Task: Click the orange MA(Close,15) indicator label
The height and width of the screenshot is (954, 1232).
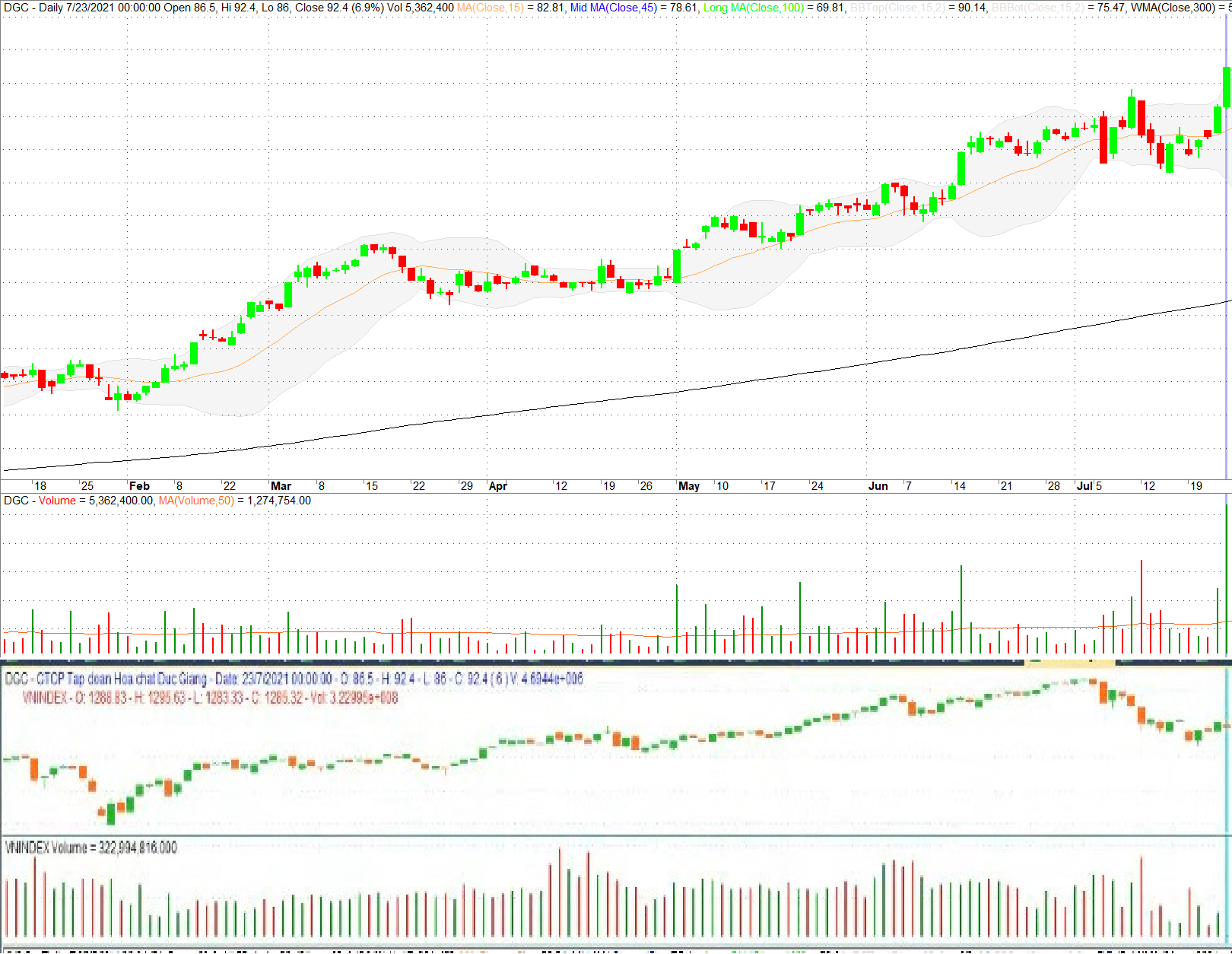Action: pos(490,8)
